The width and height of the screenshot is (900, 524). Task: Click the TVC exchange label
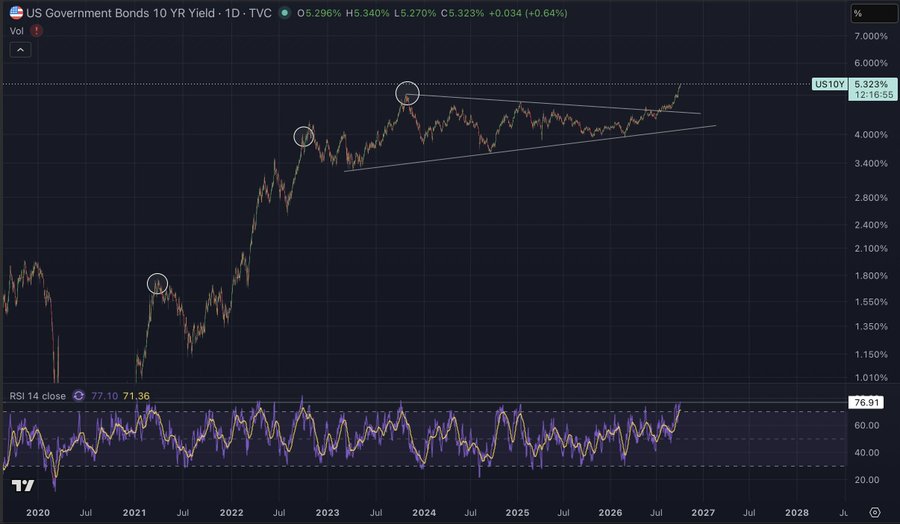(260, 13)
